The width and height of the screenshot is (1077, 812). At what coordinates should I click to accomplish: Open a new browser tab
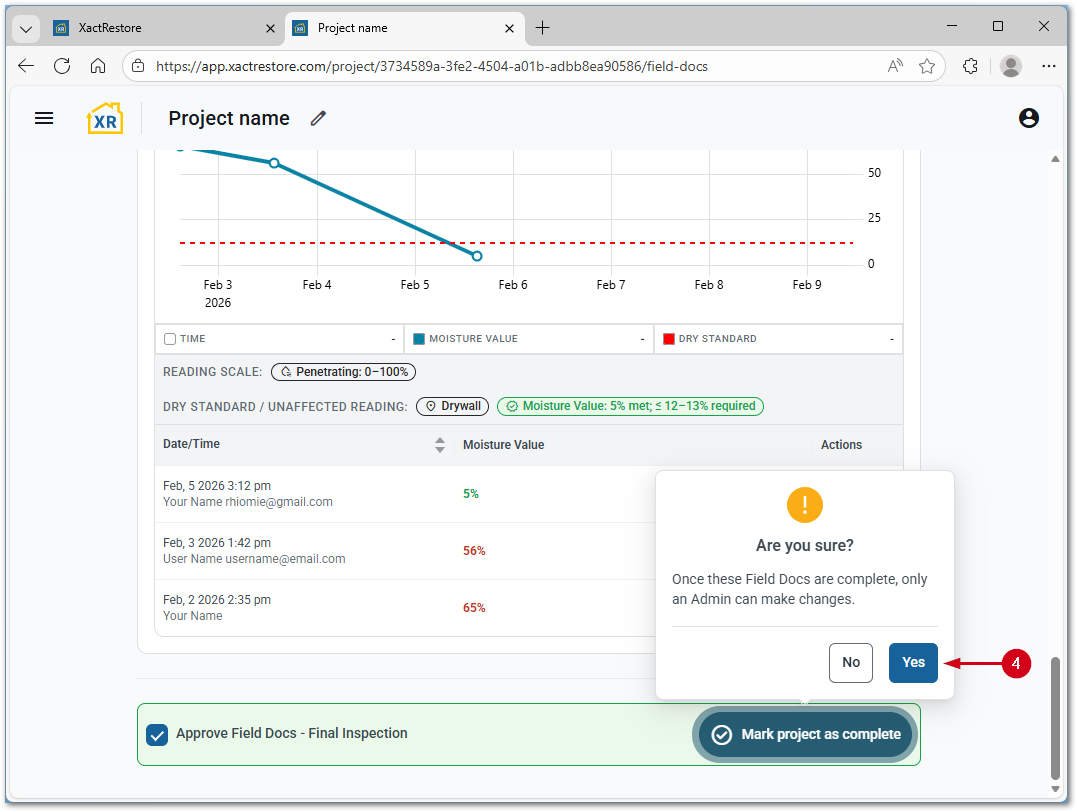tap(542, 28)
